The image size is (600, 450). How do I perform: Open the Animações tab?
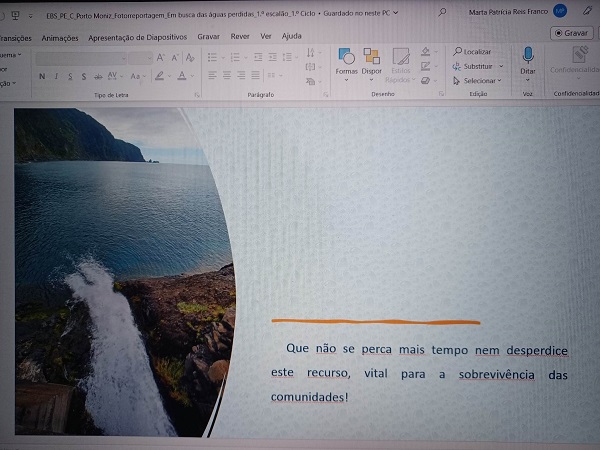[60, 38]
